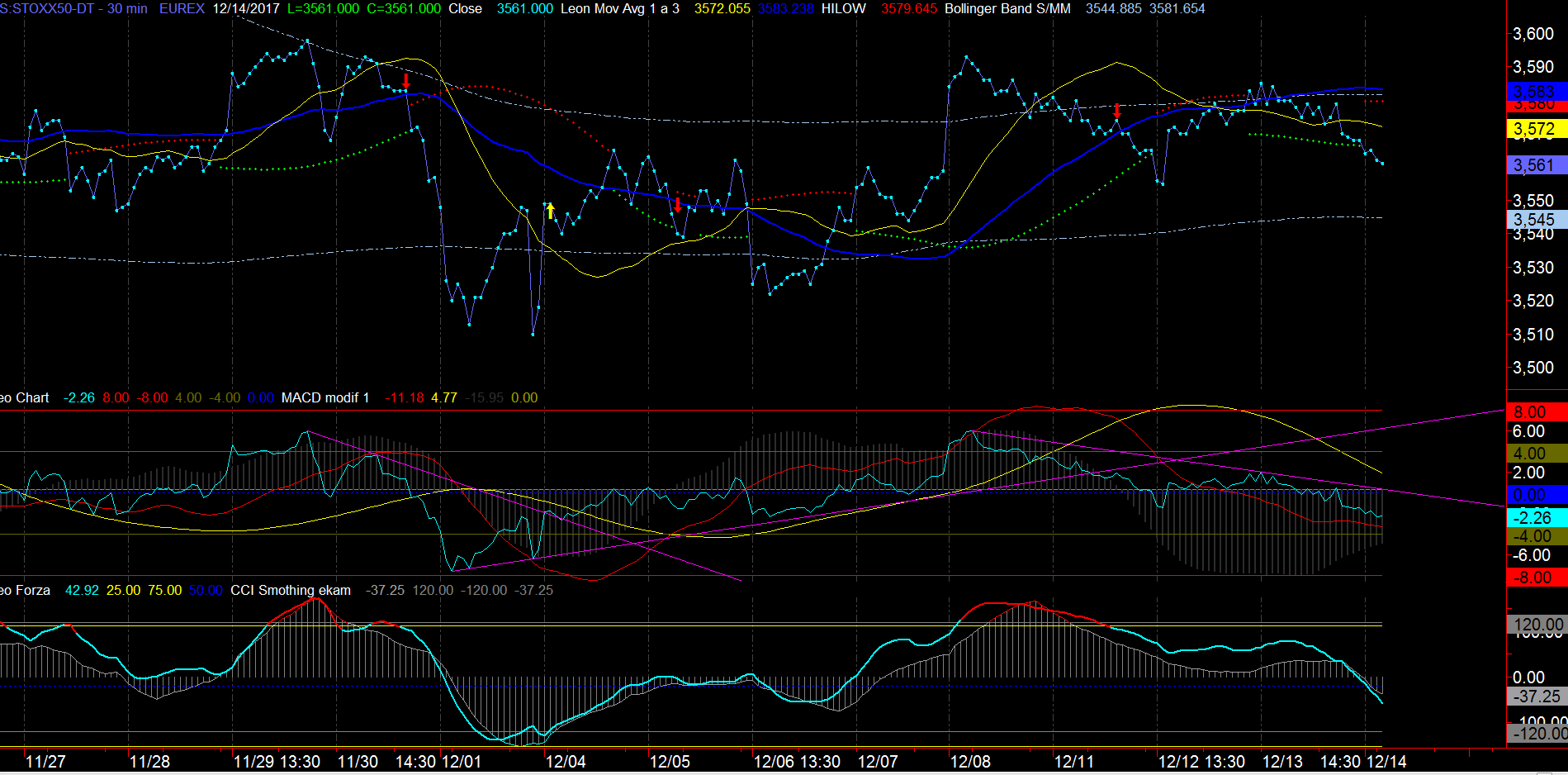This screenshot has height=775, width=1568.
Task: Click the 3544.885 lower Bollinger value
Action: coord(1114,8)
